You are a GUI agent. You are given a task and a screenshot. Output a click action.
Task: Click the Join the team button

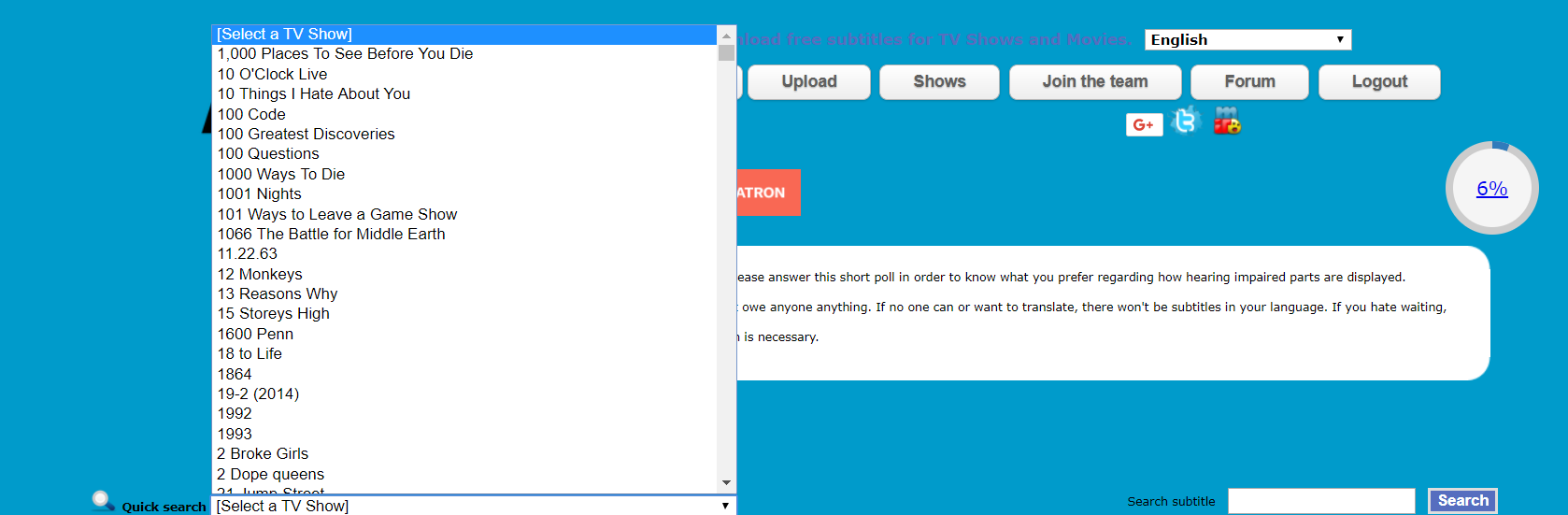pos(1094,82)
